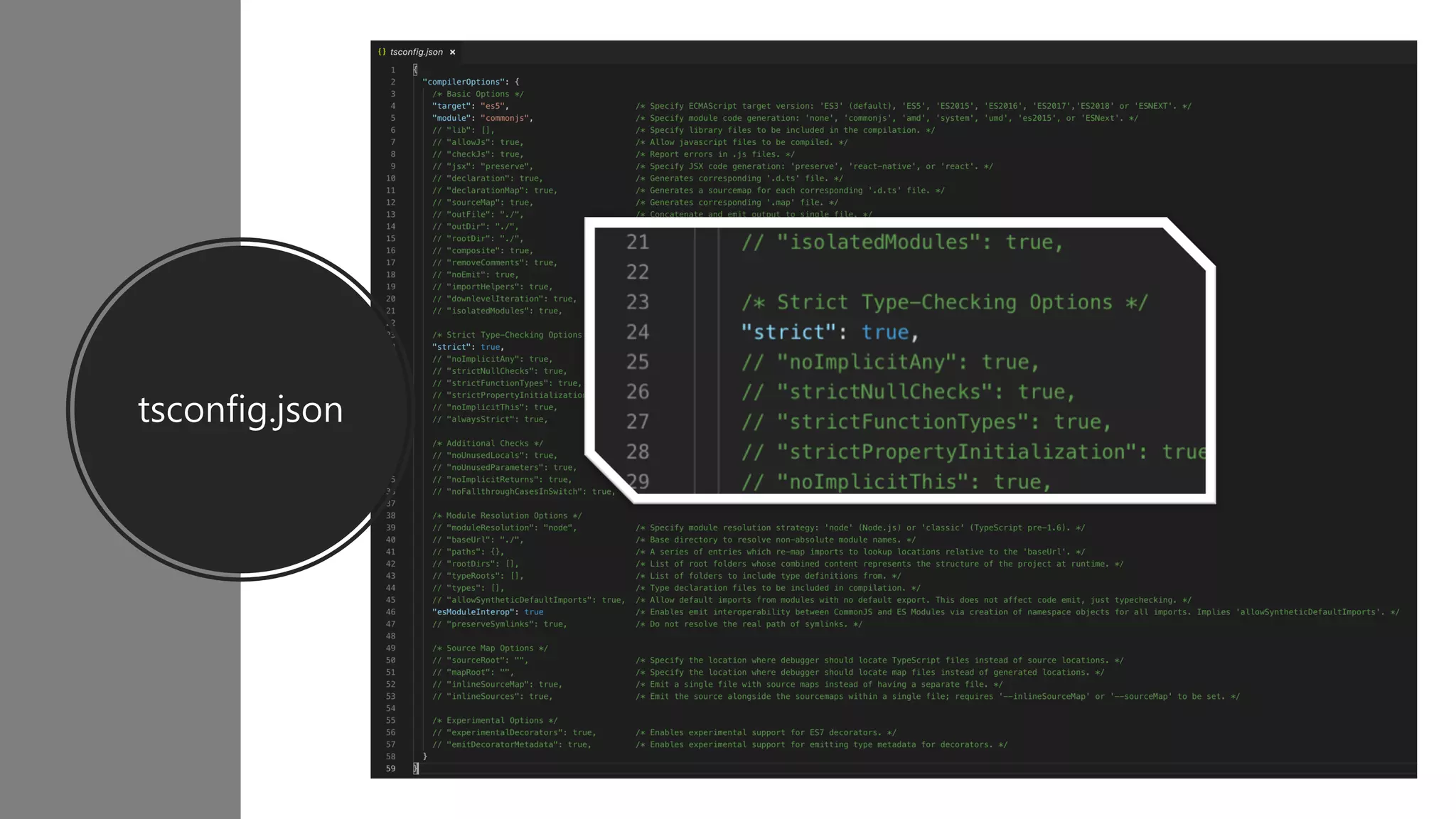Click the commented "importHelpers": true line
The image size is (1456, 819).
pos(492,287)
